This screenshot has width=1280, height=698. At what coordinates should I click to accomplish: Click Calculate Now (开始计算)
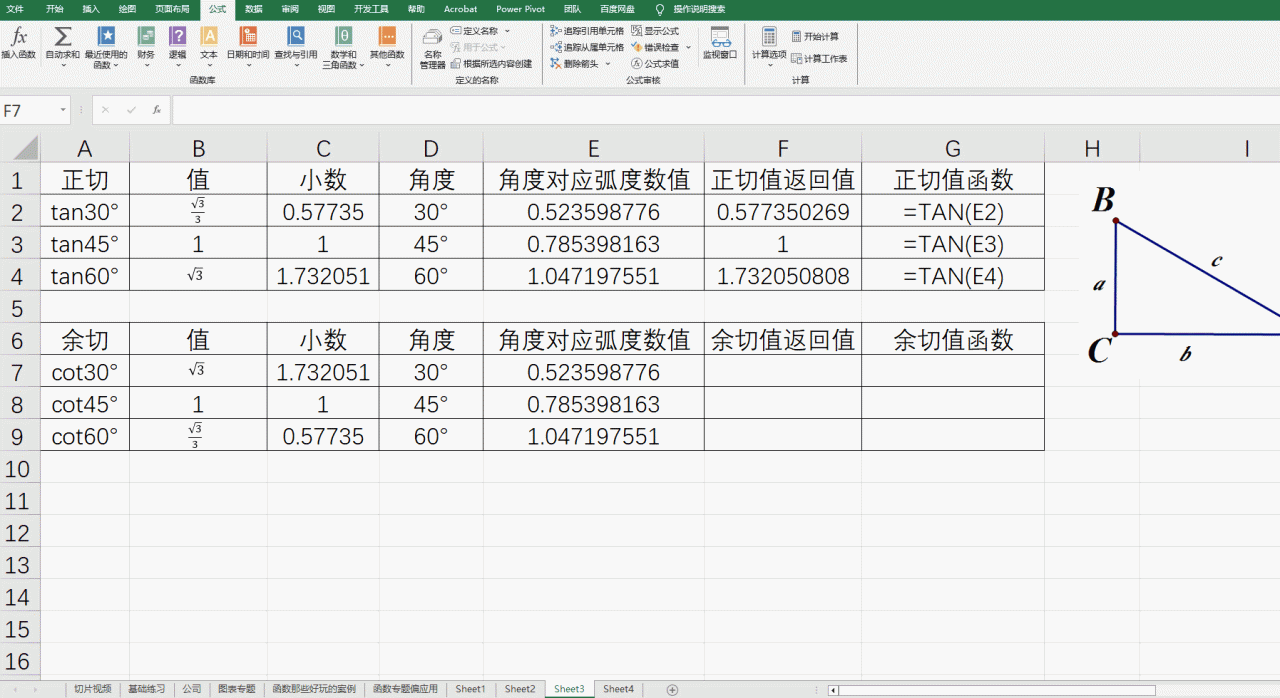point(815,36)
